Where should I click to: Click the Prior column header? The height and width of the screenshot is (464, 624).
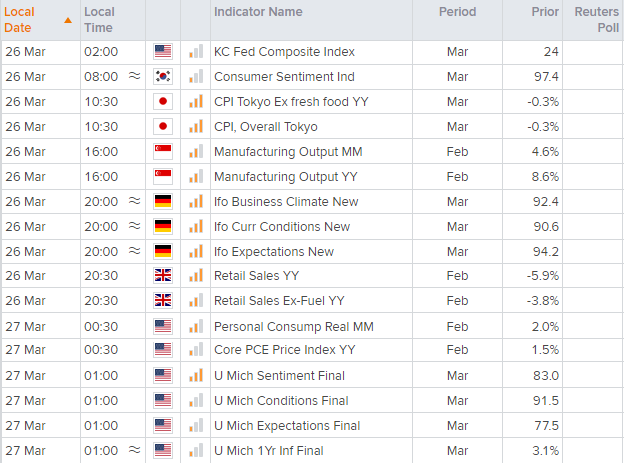(x=545, y=13)
